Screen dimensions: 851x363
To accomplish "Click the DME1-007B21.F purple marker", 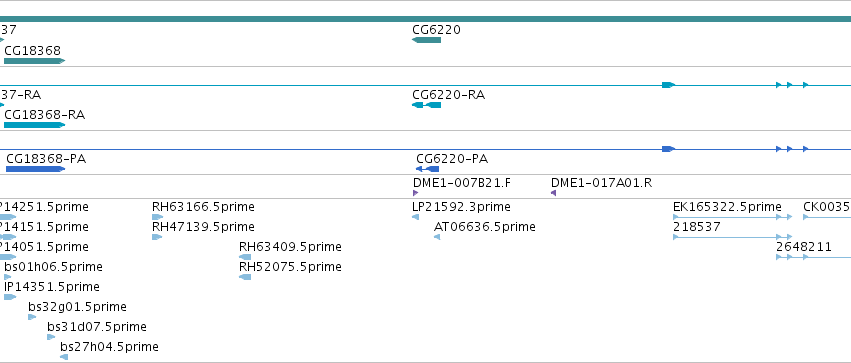I will pos(416,193).
